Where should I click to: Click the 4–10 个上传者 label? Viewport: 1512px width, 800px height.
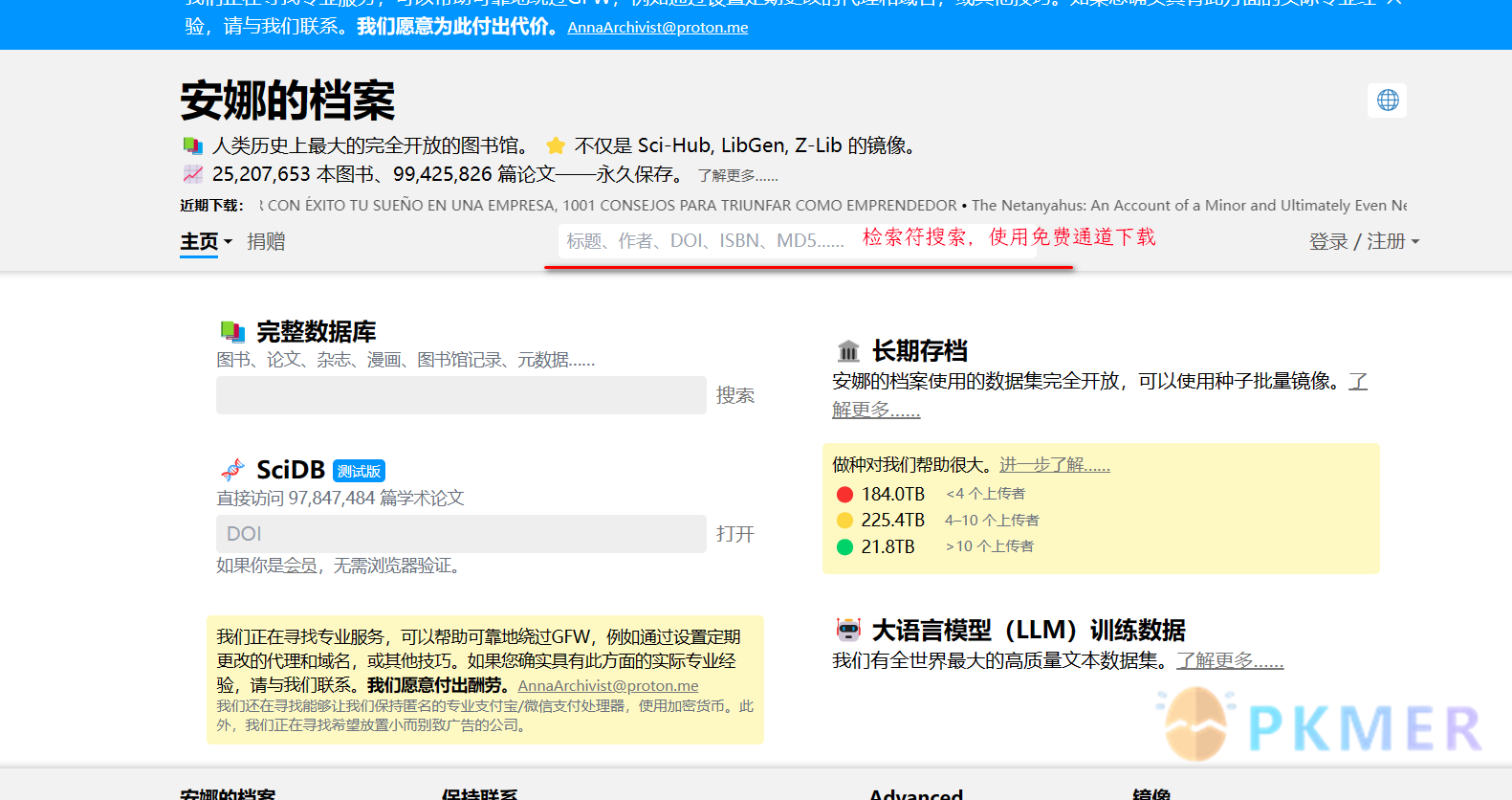point(992,521)
